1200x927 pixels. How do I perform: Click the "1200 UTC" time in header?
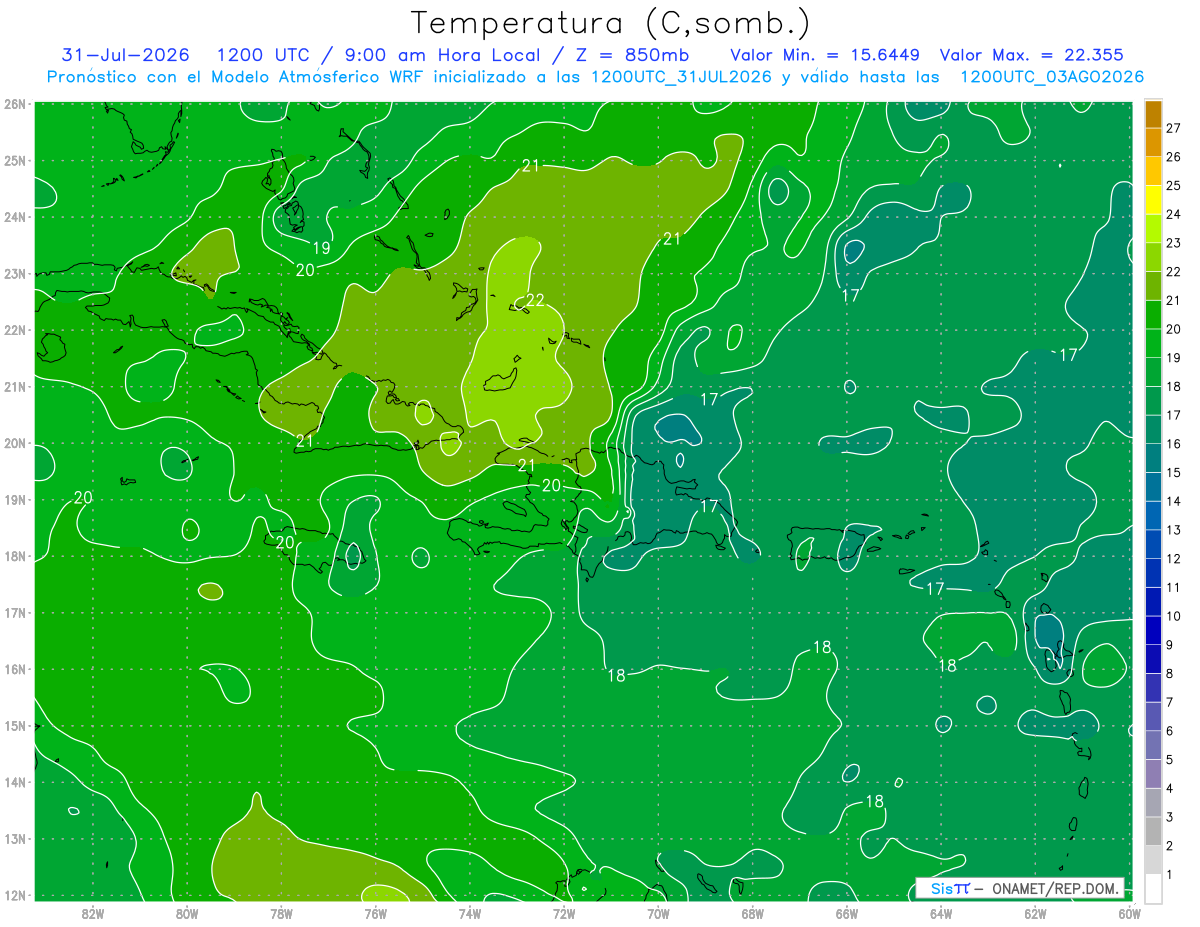click(x=263, y=54)
